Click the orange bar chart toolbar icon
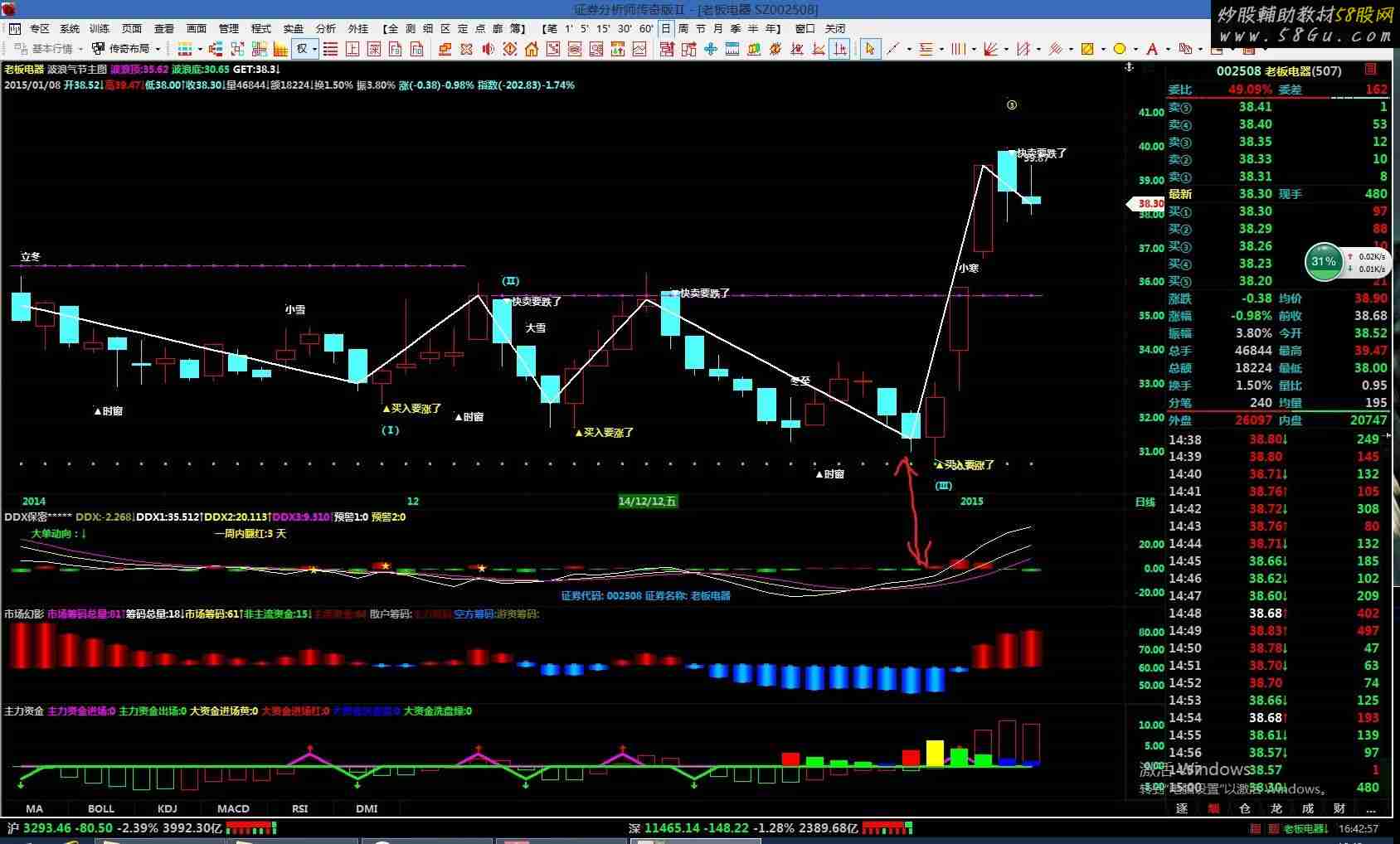 click(x=280, y=49)
